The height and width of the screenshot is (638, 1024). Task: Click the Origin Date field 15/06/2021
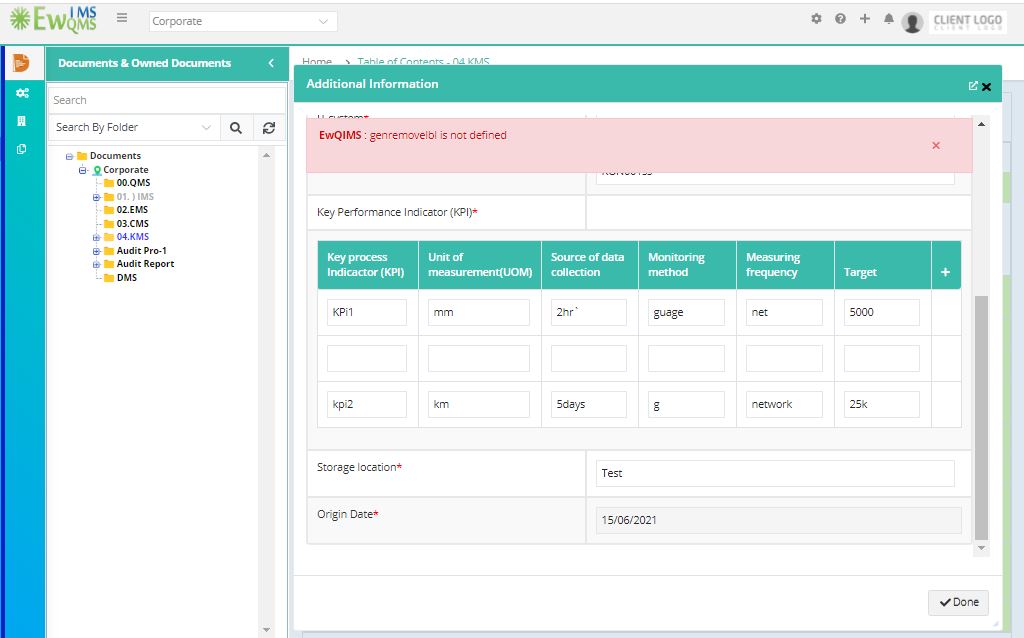click(778, 520)
